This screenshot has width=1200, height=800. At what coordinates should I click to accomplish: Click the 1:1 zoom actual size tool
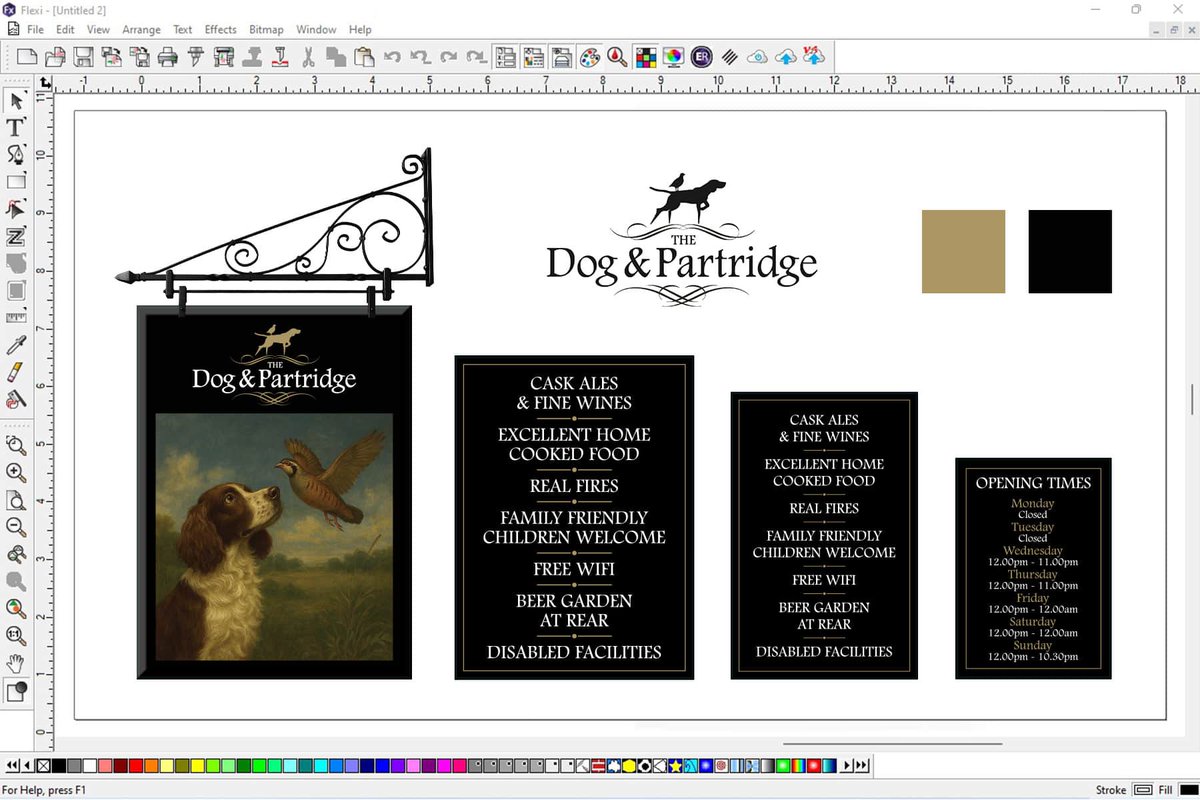click(x=16, y=635)
